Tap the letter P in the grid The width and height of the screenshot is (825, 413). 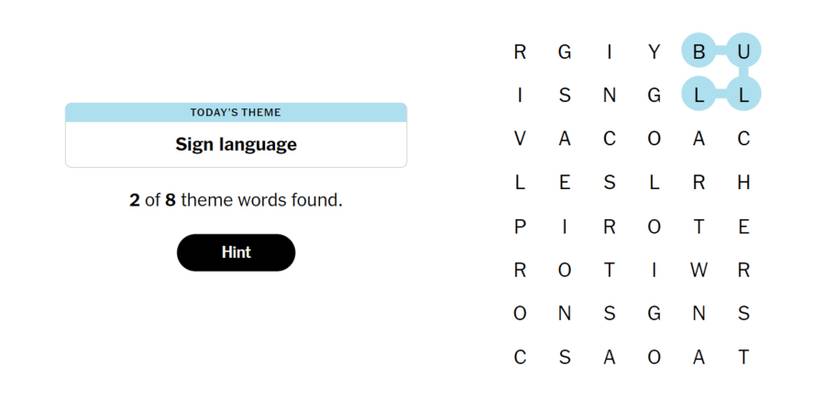click(520, 226)
